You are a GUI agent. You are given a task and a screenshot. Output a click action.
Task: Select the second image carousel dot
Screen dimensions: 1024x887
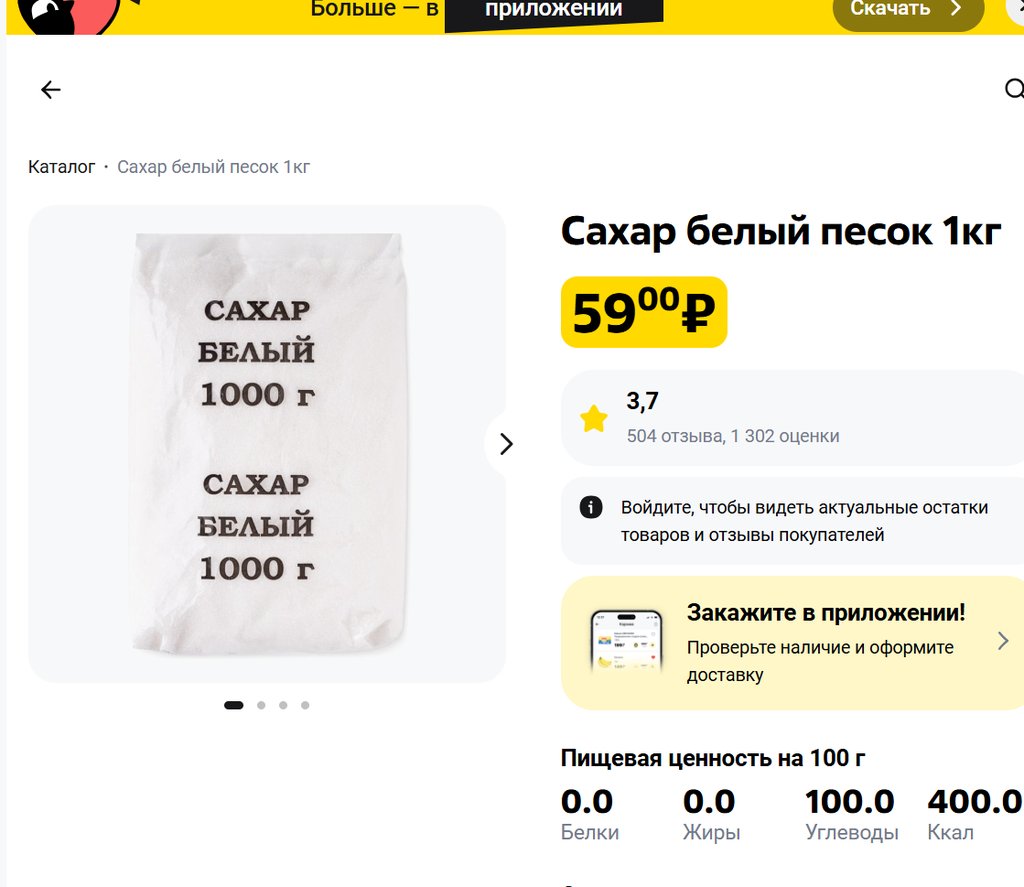click(x=261, y=705)
